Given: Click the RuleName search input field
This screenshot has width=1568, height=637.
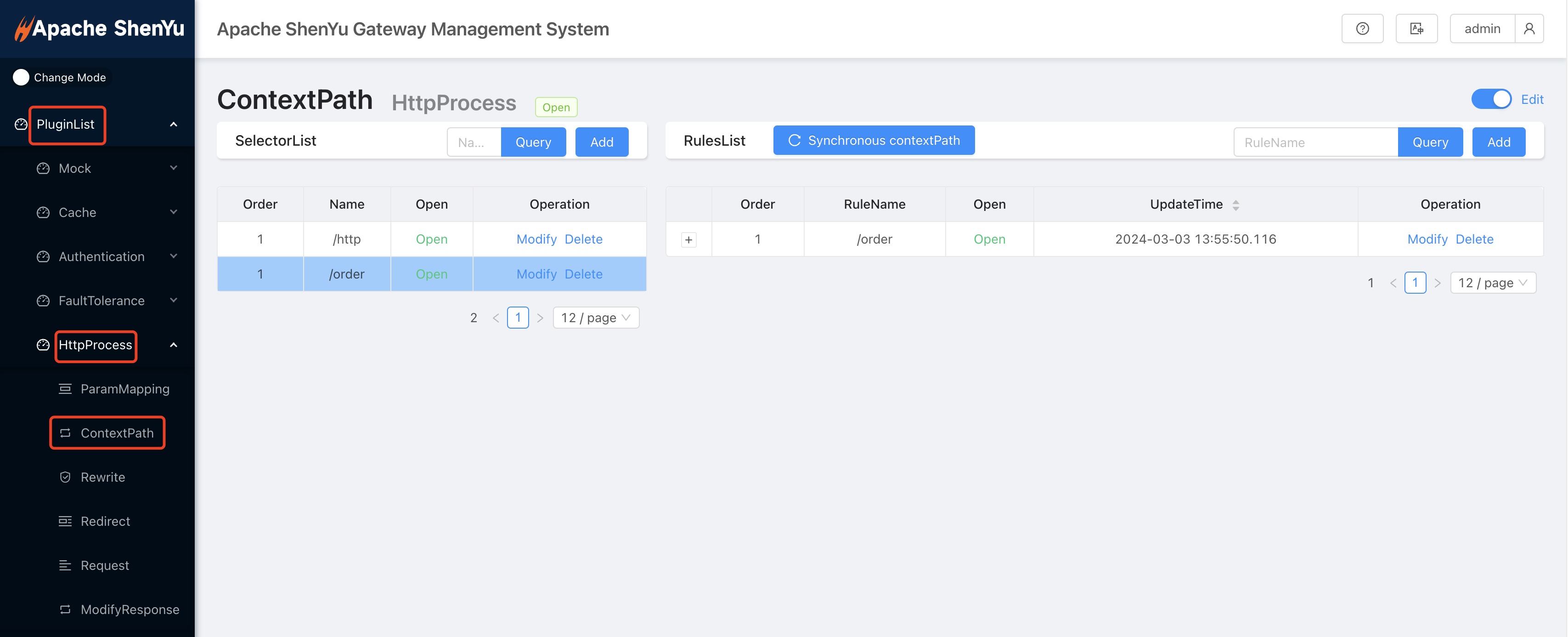Looking at the screenshot, I should point(1315,142).
